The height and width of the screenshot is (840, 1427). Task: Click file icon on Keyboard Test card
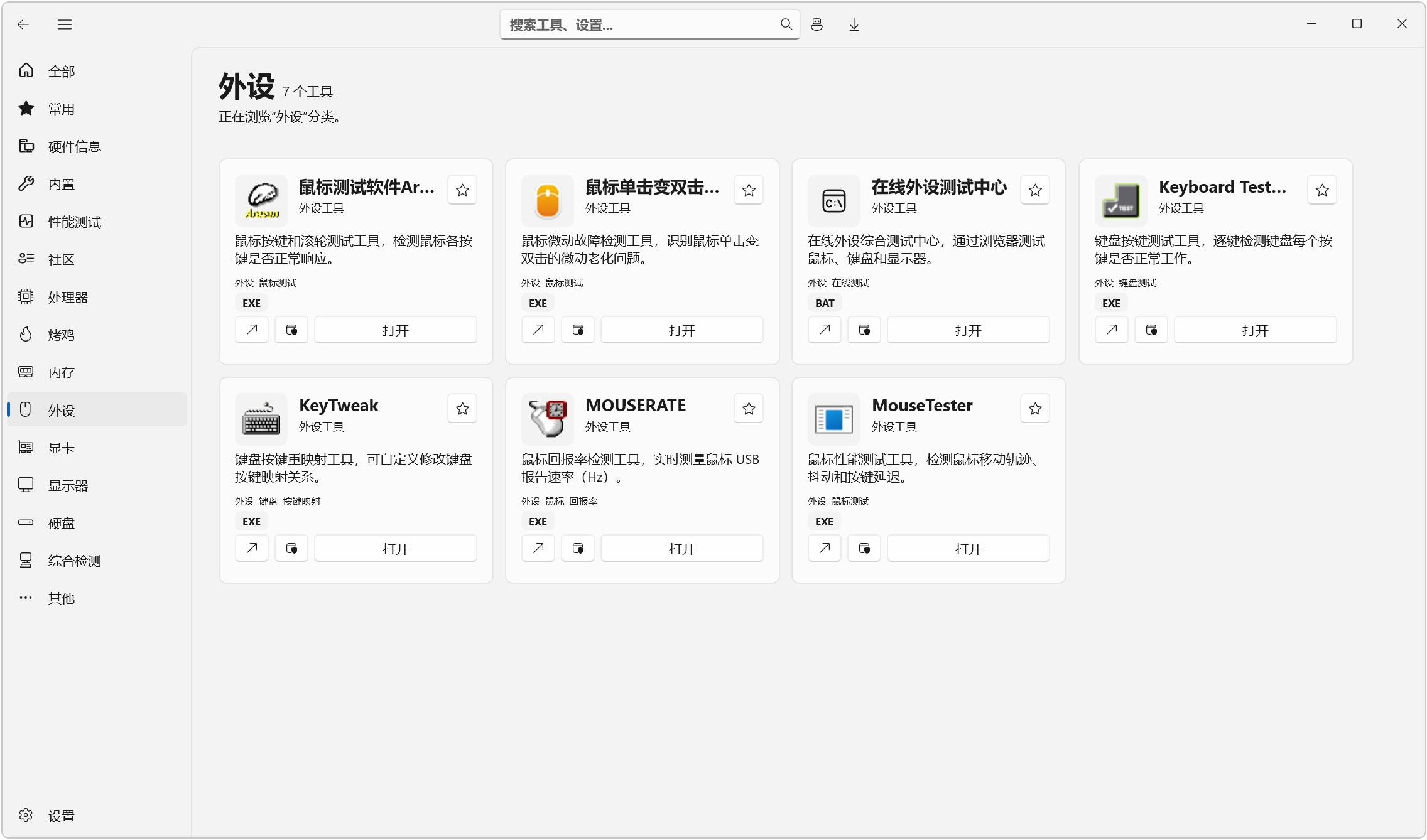(x=1151, y=330)
